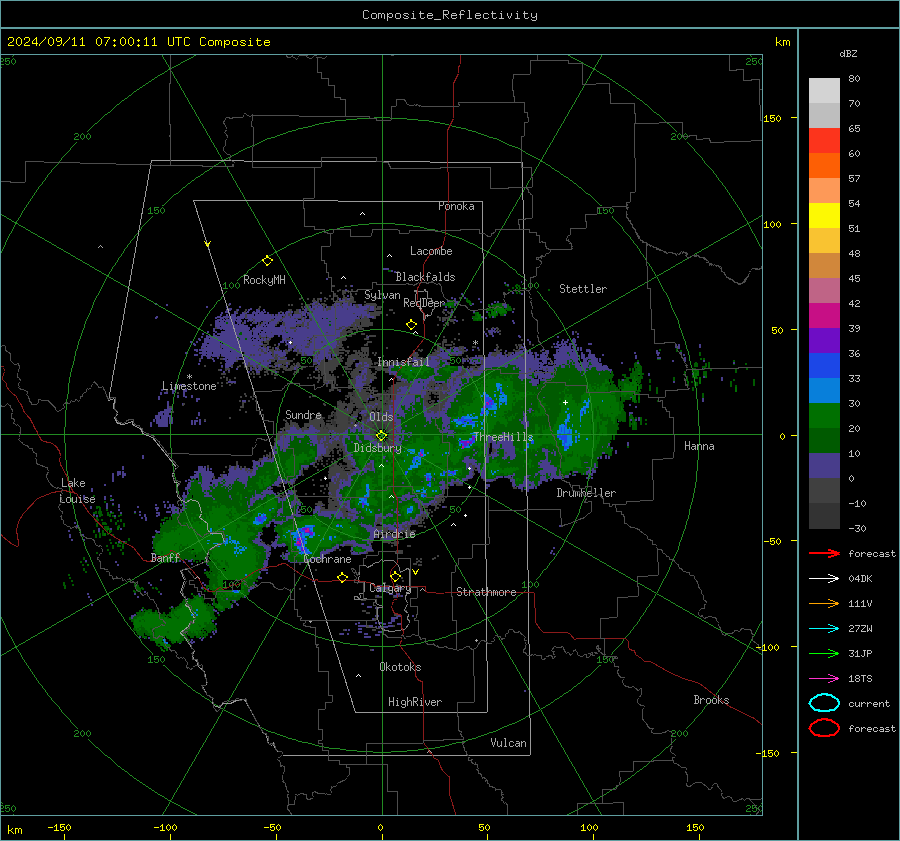
Task: Pick the bright yellow swatch between 54 and 51
Action: click(x=824, y=216)
